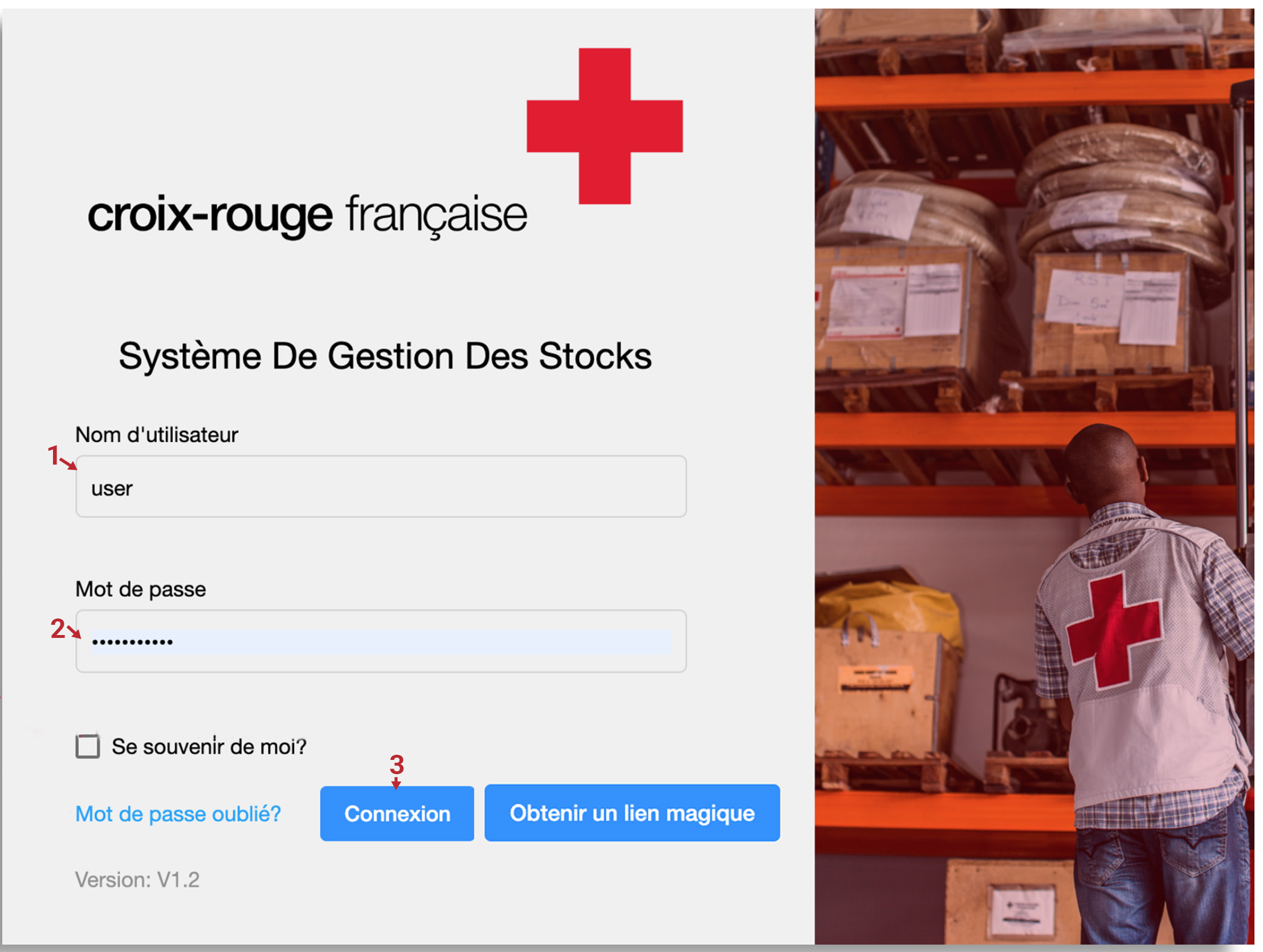Image resolution: width=1263 pixels, height=952 pixels.
Task: Click the "Mot de passe" label
Action: 140,589
